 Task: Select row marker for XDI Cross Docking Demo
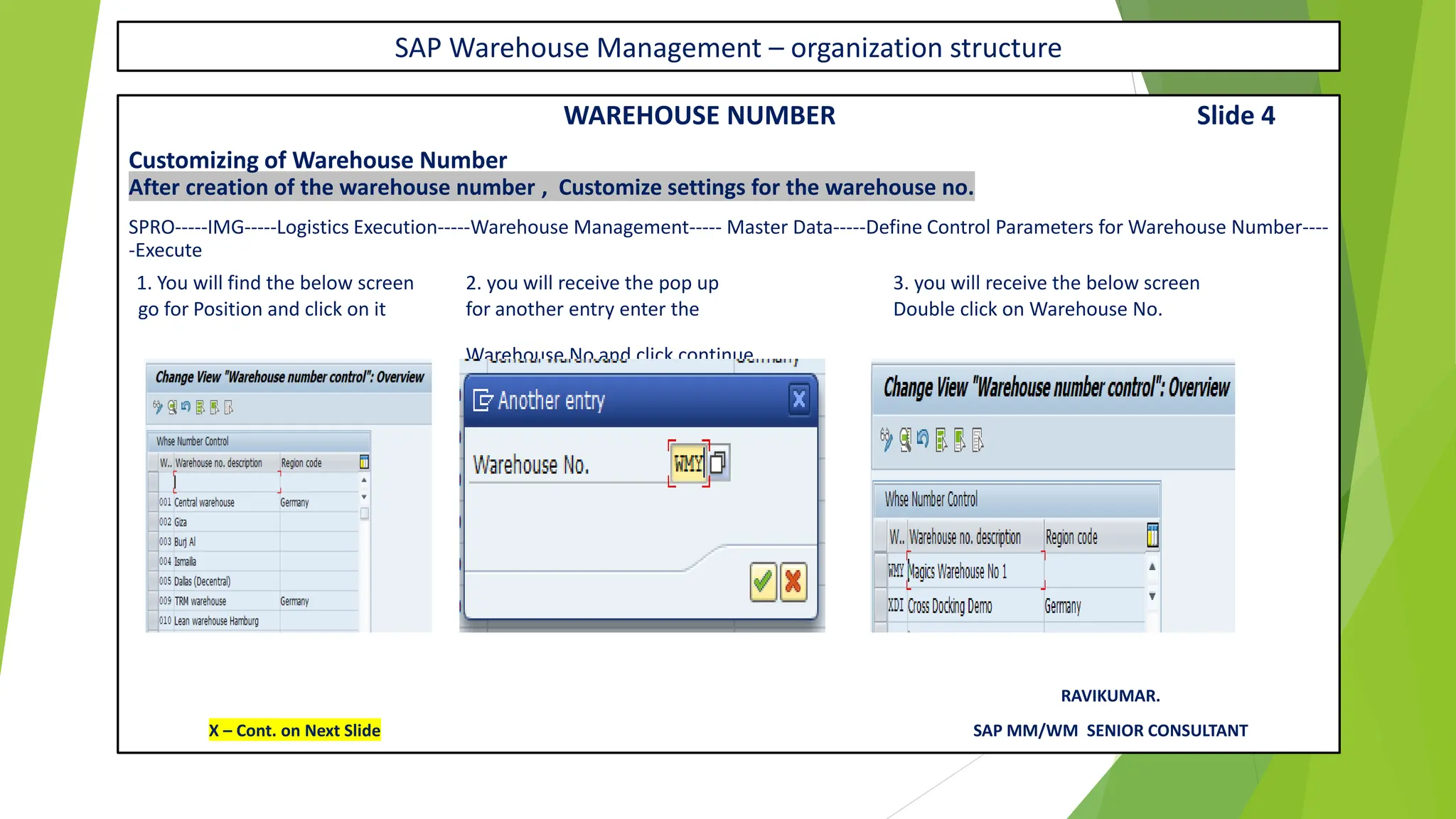click(880, 606)
